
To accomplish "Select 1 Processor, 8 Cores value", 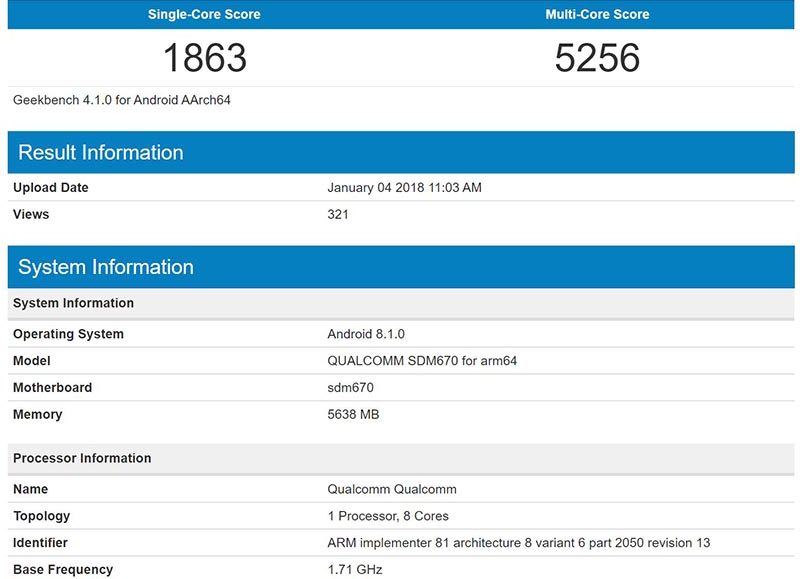I will pos(388,516).
